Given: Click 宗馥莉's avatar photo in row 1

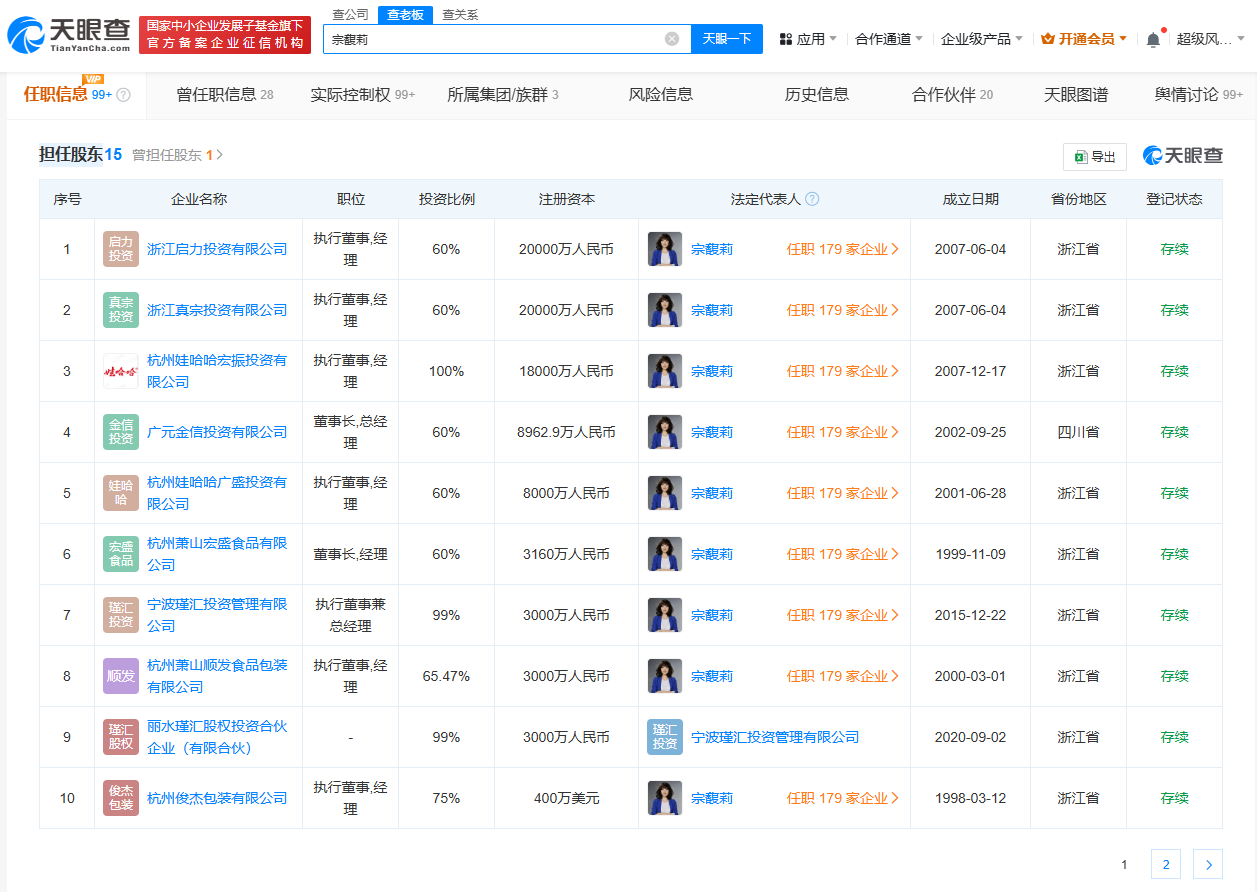Looking at the screenshot, I should (664, 249).
